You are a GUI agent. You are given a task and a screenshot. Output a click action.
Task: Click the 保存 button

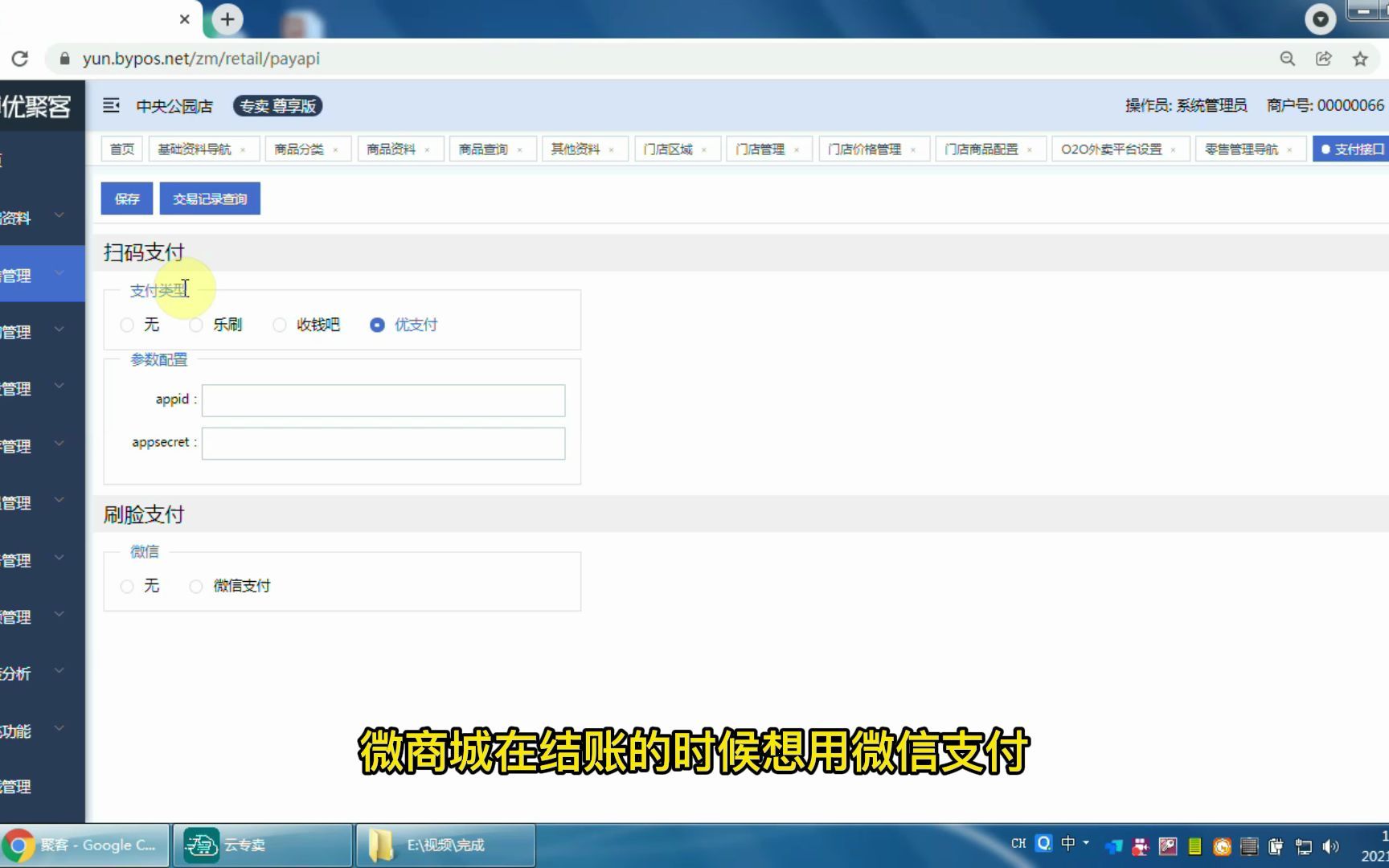pos(127,199)
